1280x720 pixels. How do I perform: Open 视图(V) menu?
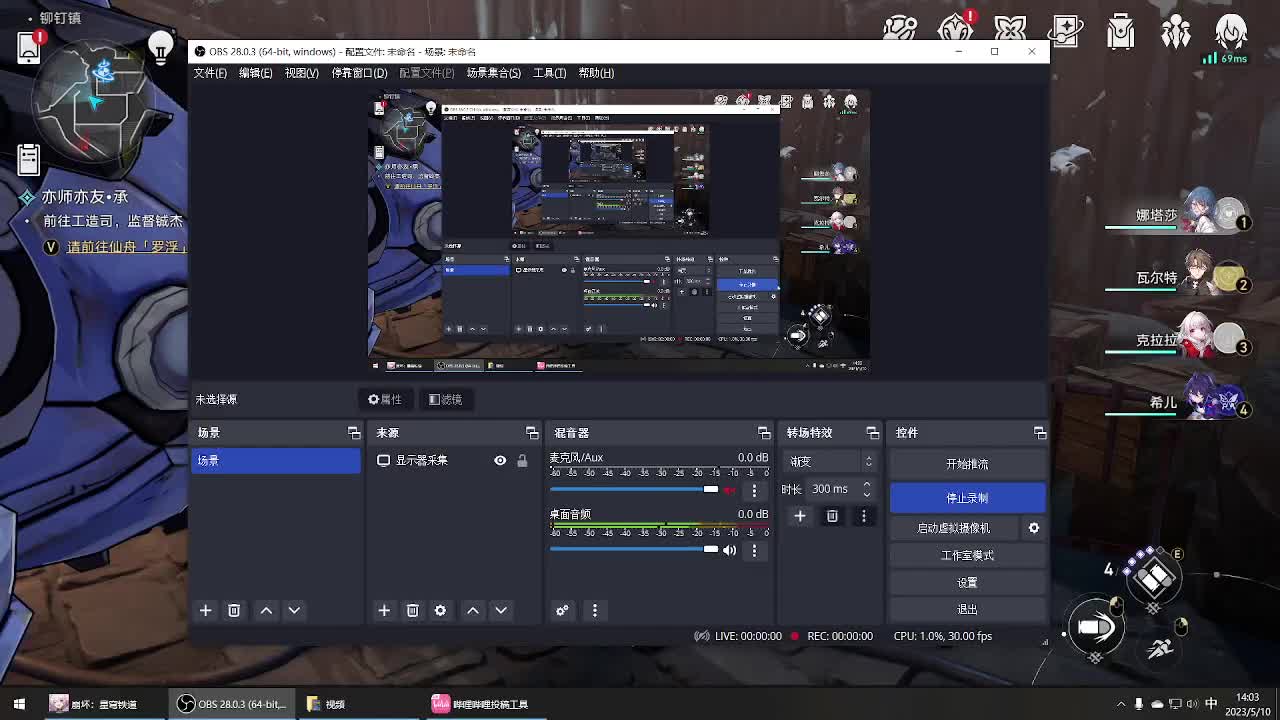pos(301,73)
